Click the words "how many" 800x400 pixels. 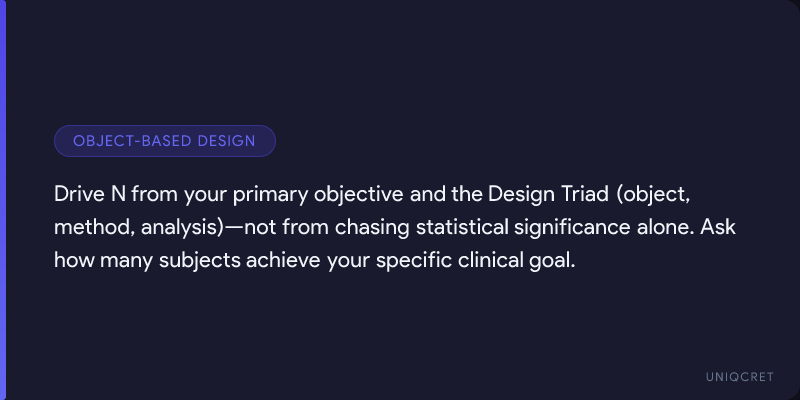click(99, 259)
